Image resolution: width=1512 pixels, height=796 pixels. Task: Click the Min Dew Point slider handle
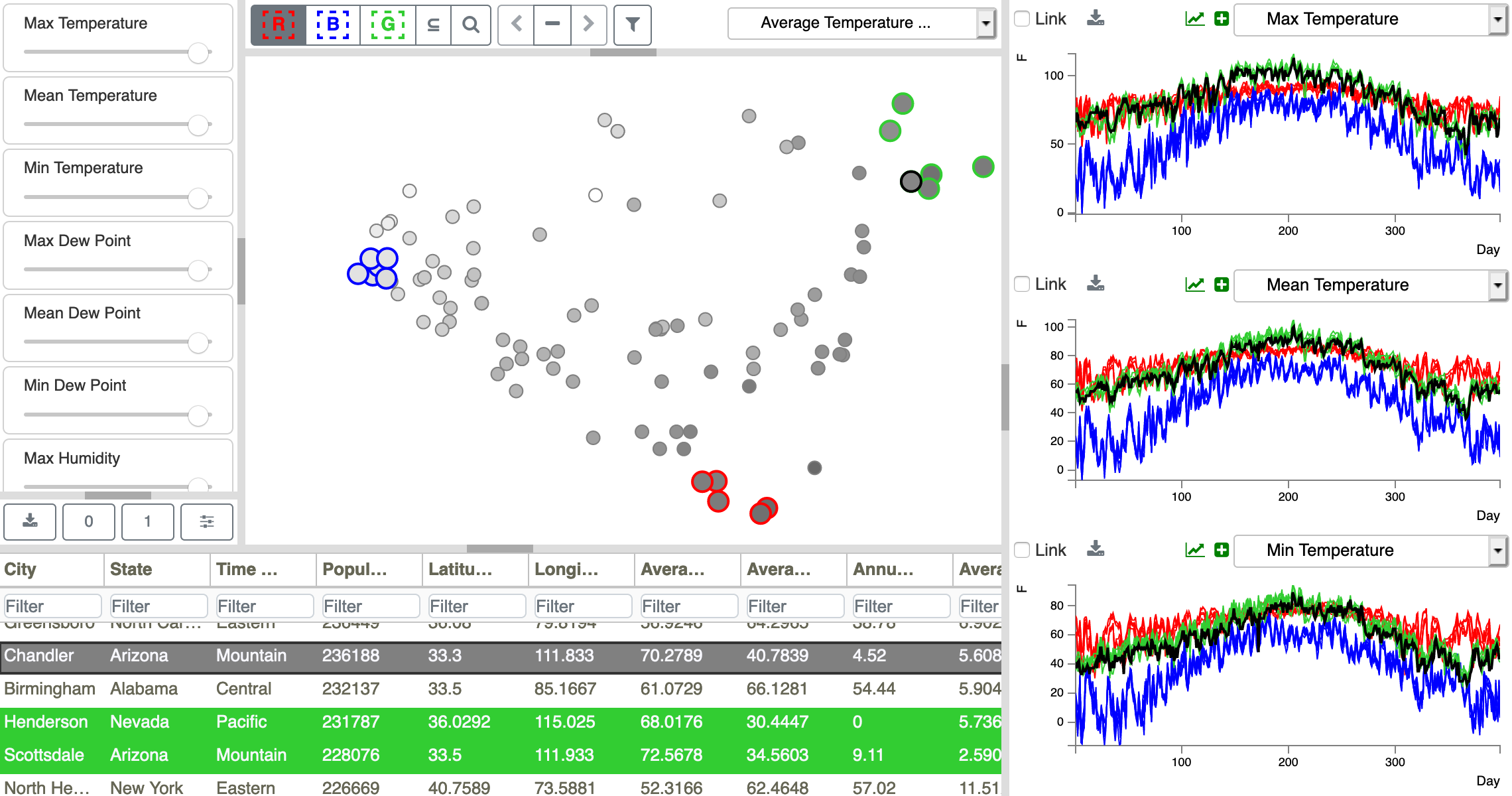[198, 415]
